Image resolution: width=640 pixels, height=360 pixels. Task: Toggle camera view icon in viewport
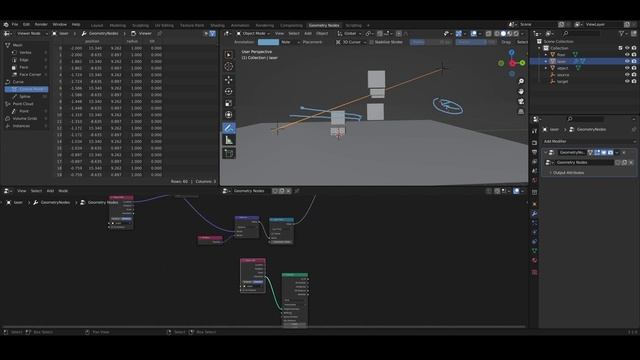pyautogui.click(x=521, y=101)
